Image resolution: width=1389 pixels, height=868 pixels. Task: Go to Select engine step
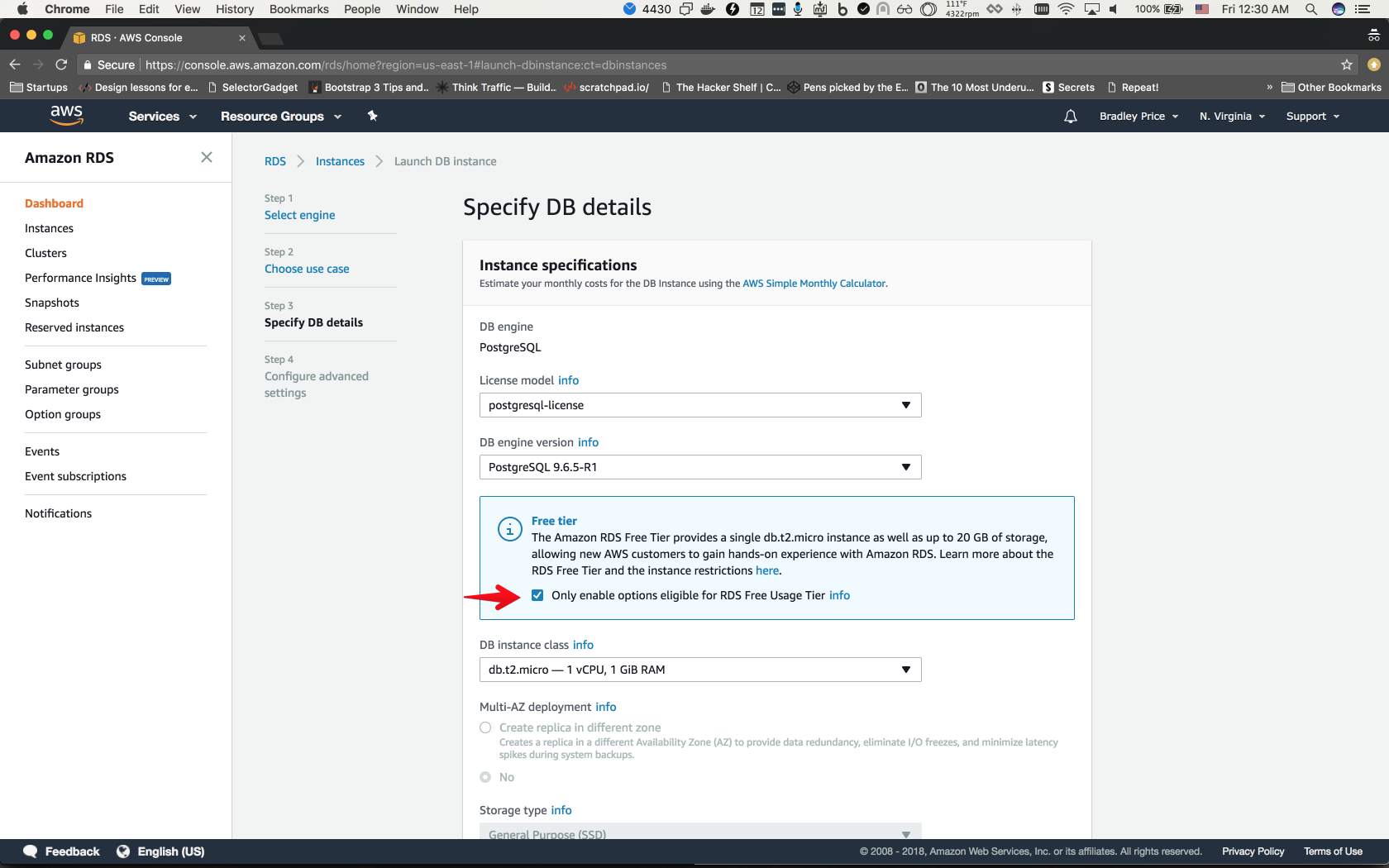(299, 215)
